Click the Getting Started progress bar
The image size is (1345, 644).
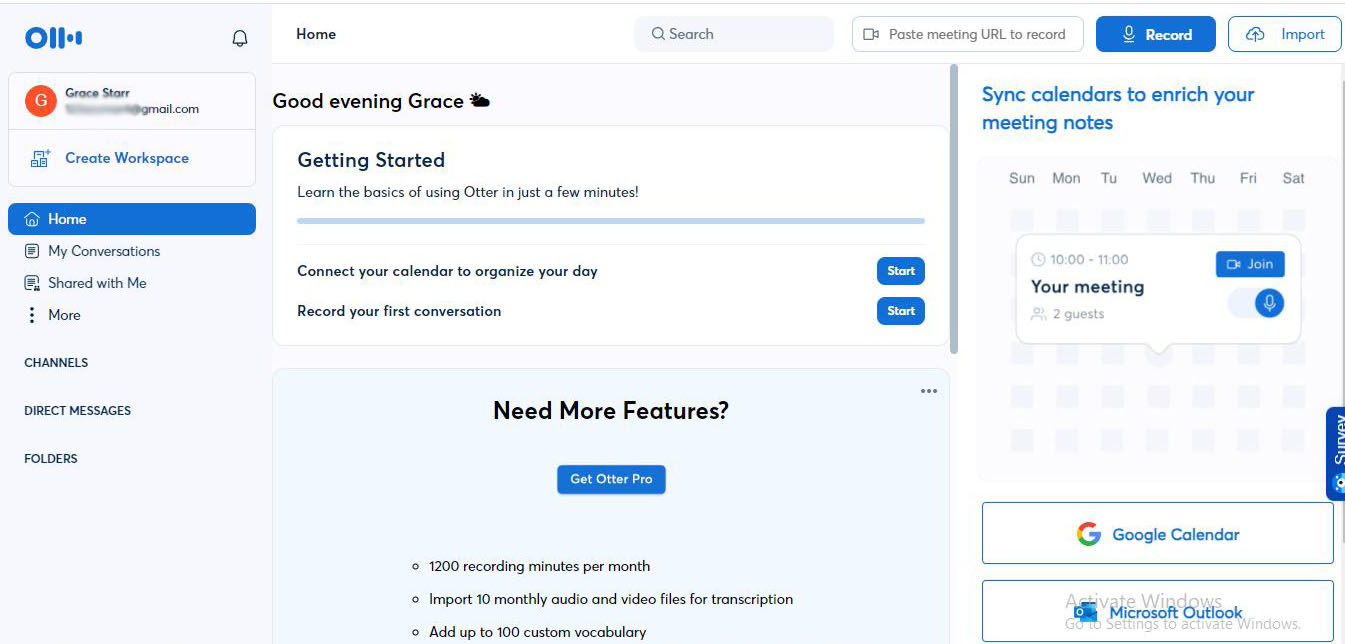point(611,221)
